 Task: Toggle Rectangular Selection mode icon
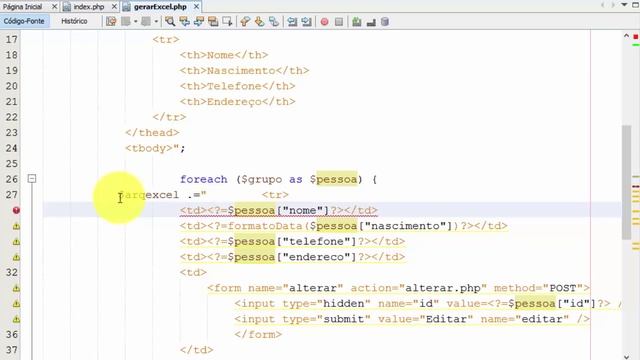click(x=227, y=22)
